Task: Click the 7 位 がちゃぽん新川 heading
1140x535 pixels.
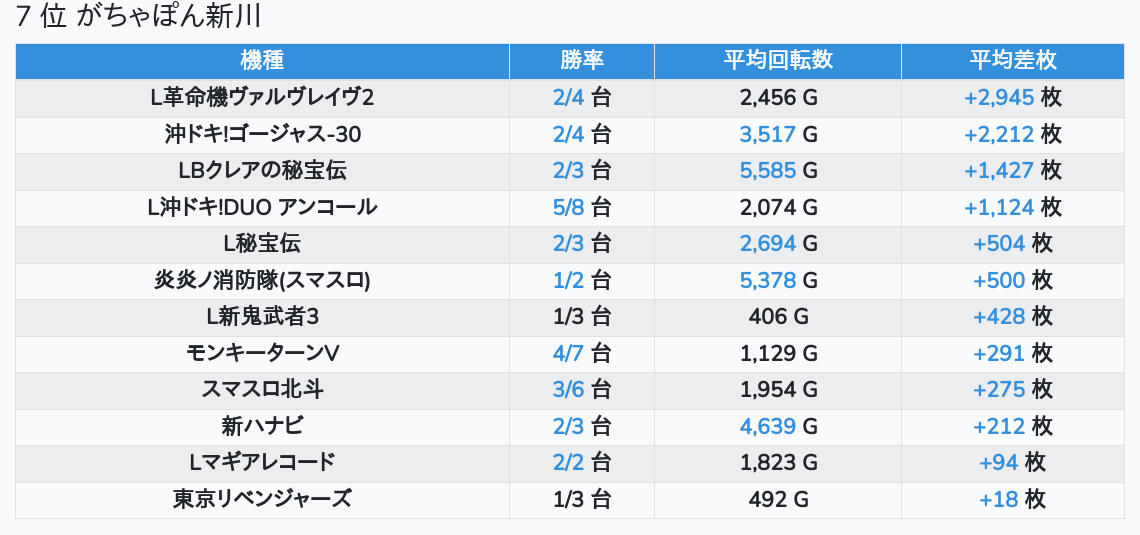Action: 139,17
